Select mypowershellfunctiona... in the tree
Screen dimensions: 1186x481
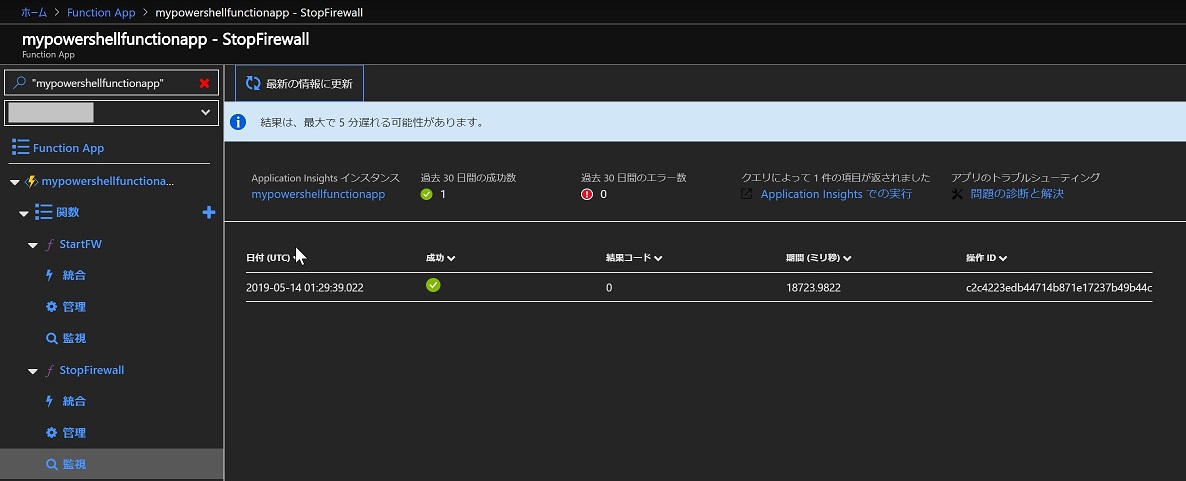[107, 182]
